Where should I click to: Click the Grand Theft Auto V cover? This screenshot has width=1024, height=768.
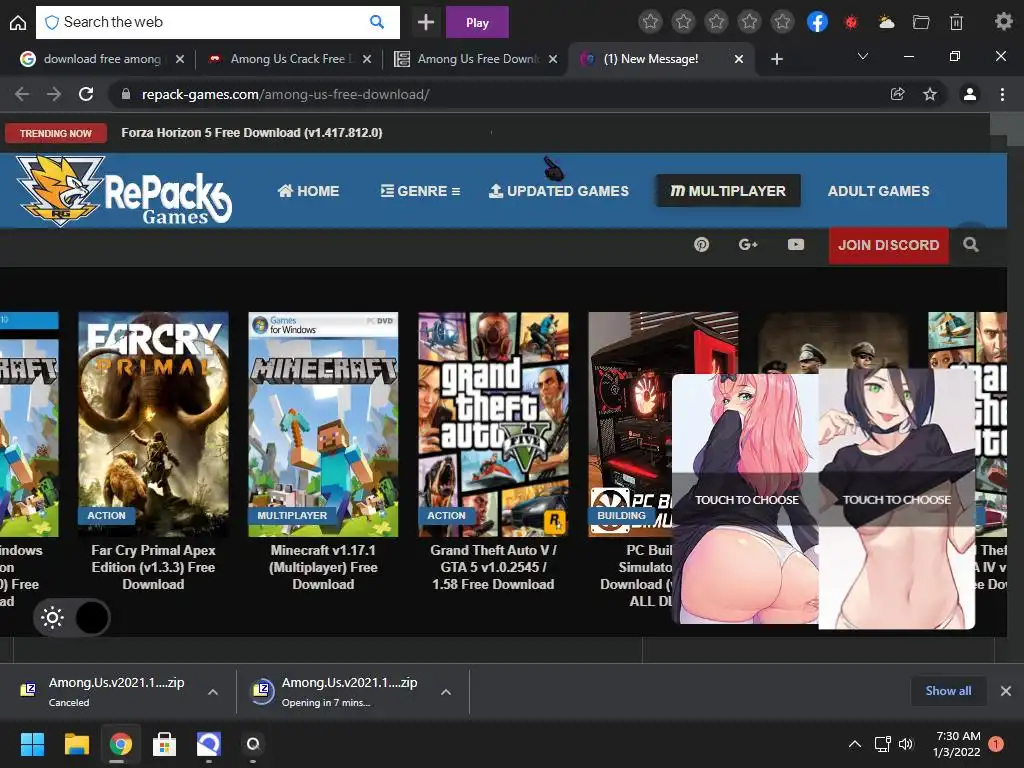(493, 424)
